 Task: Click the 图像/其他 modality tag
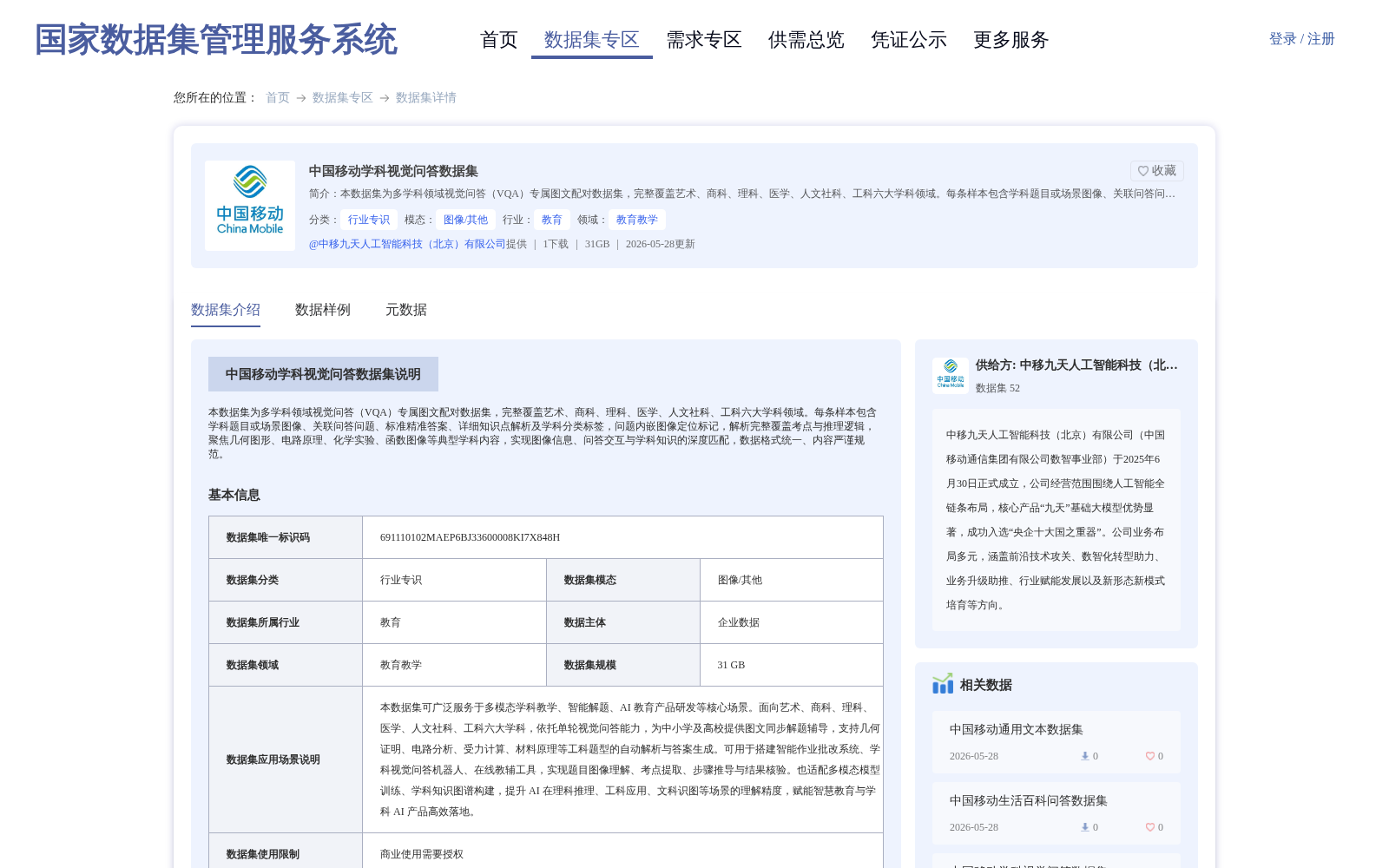pyautogui.click(x=466, y=220)
